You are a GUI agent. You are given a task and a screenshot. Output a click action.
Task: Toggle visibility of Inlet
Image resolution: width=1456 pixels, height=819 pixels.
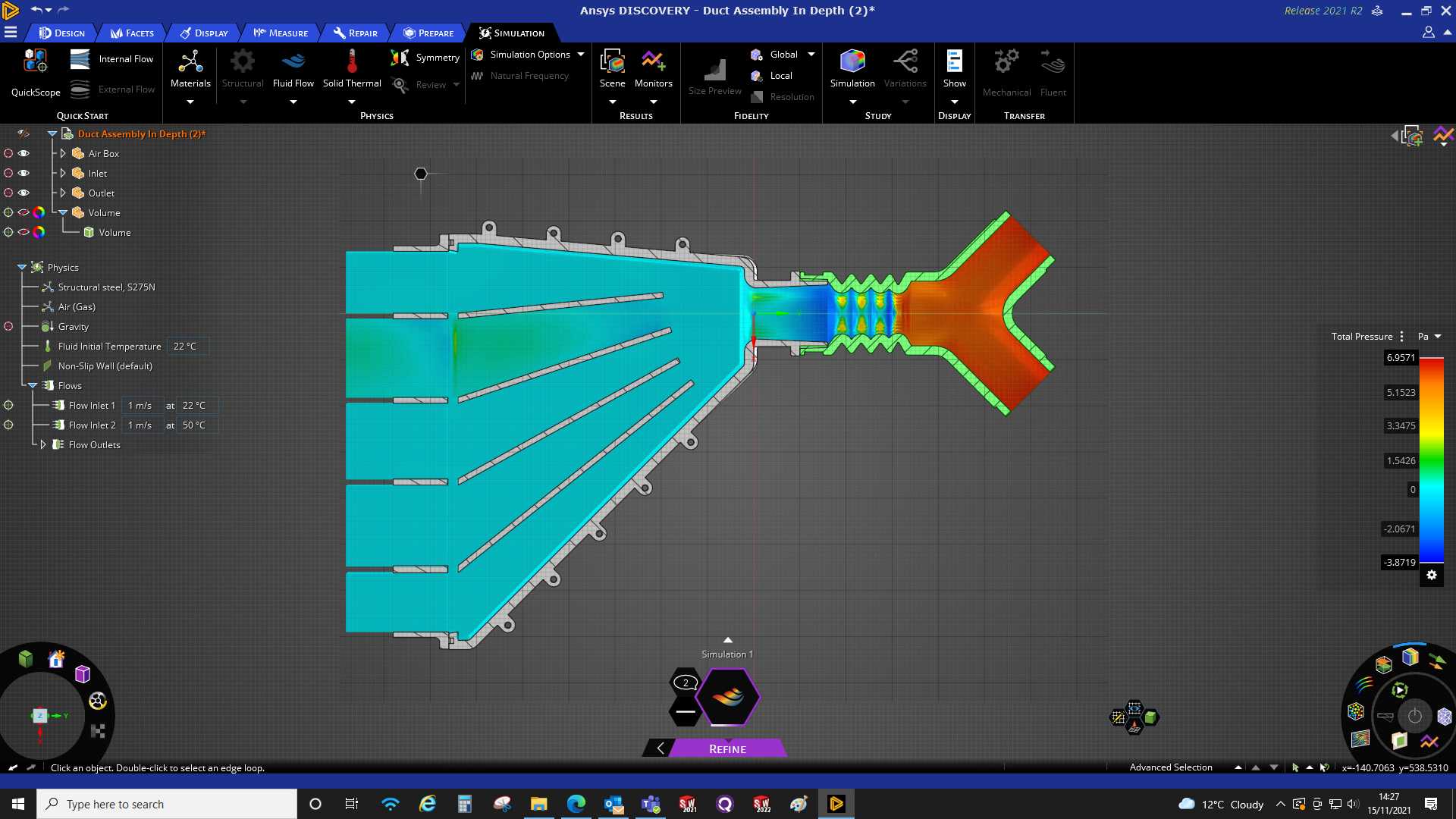[24, 173]
